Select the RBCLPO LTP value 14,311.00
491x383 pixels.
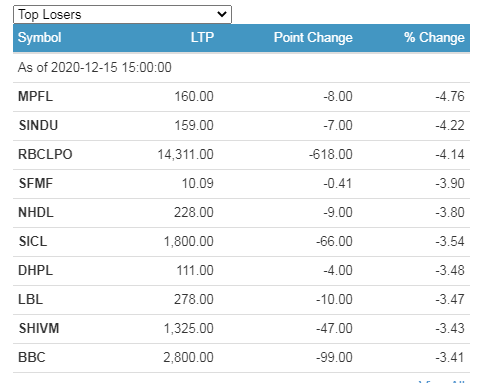point(185,155)
